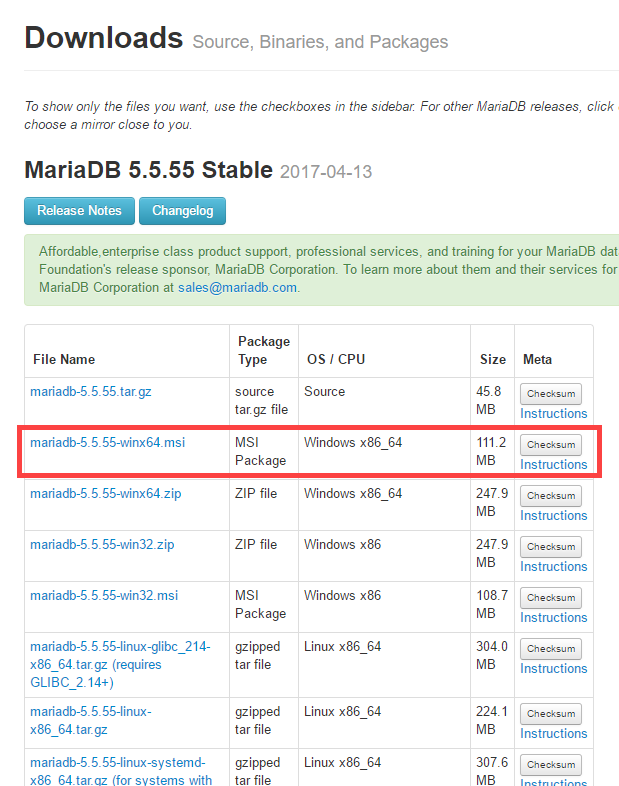The image size is (619, 786).
Task: Open Instructions for the 224.1 MB Linux row
Action: pos(553,734)
